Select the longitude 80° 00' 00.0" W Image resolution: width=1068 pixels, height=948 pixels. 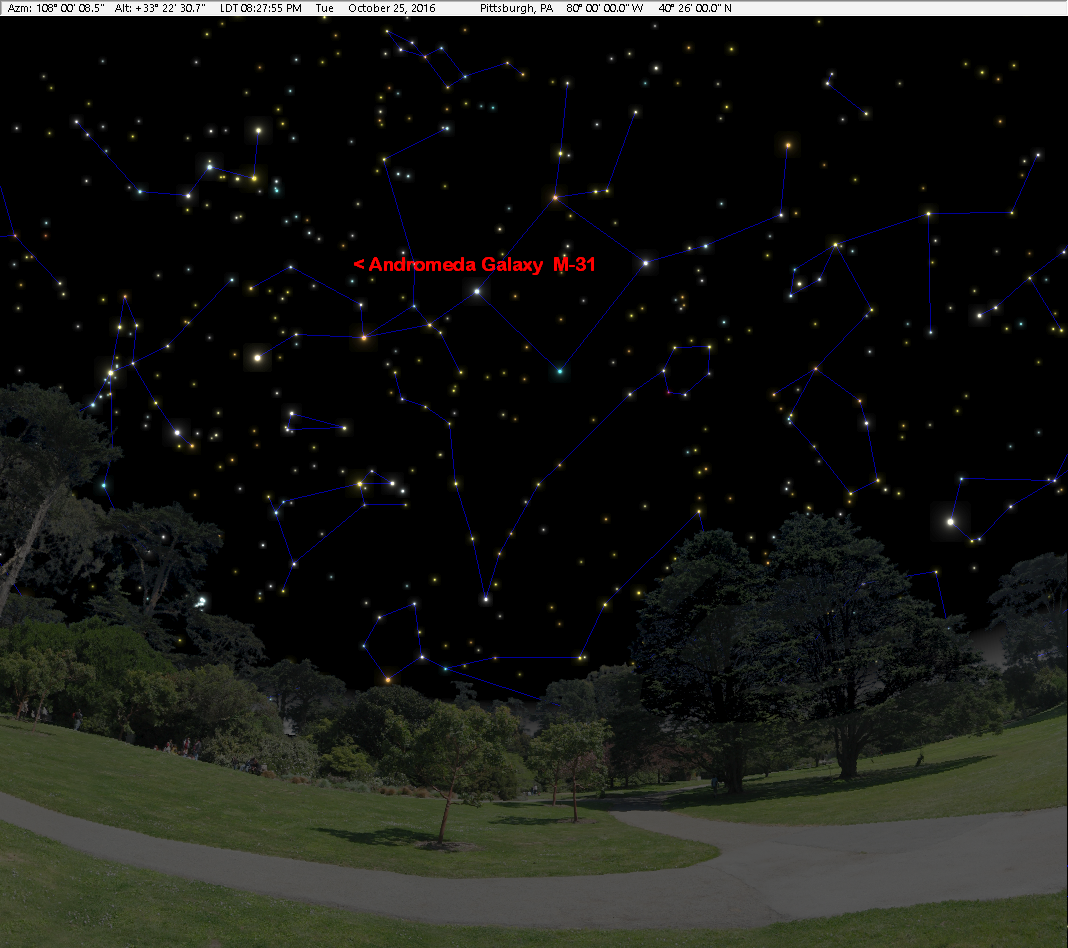(x=605, y=8)
